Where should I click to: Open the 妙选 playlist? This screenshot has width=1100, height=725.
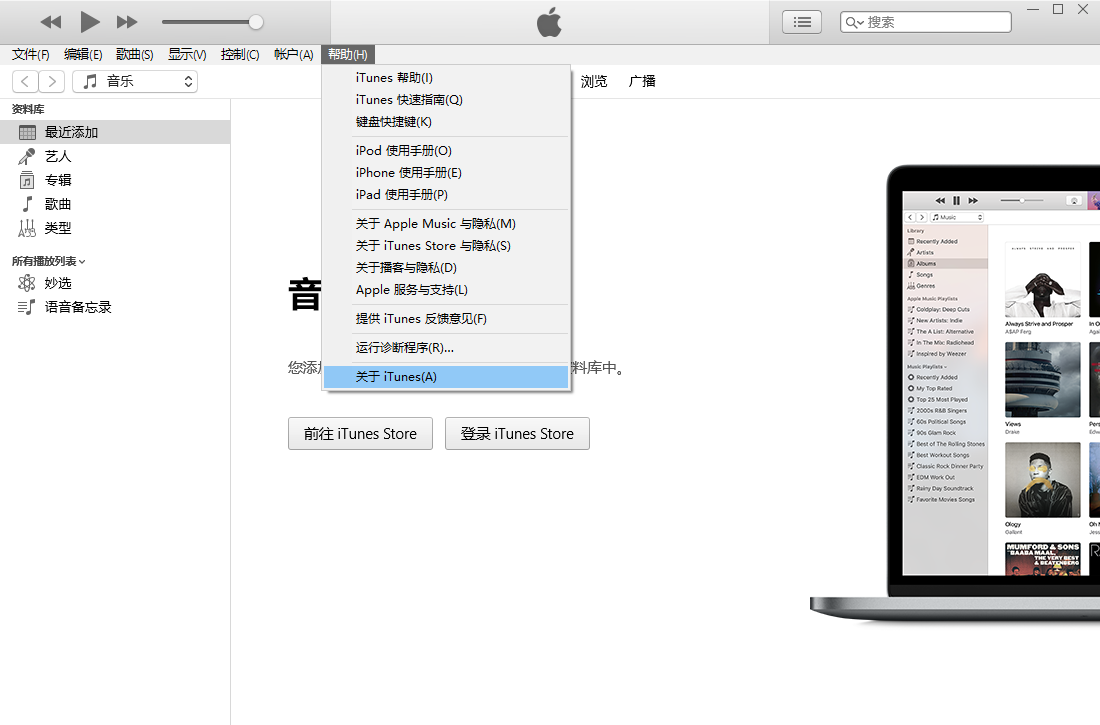click(x=115, y=283)
